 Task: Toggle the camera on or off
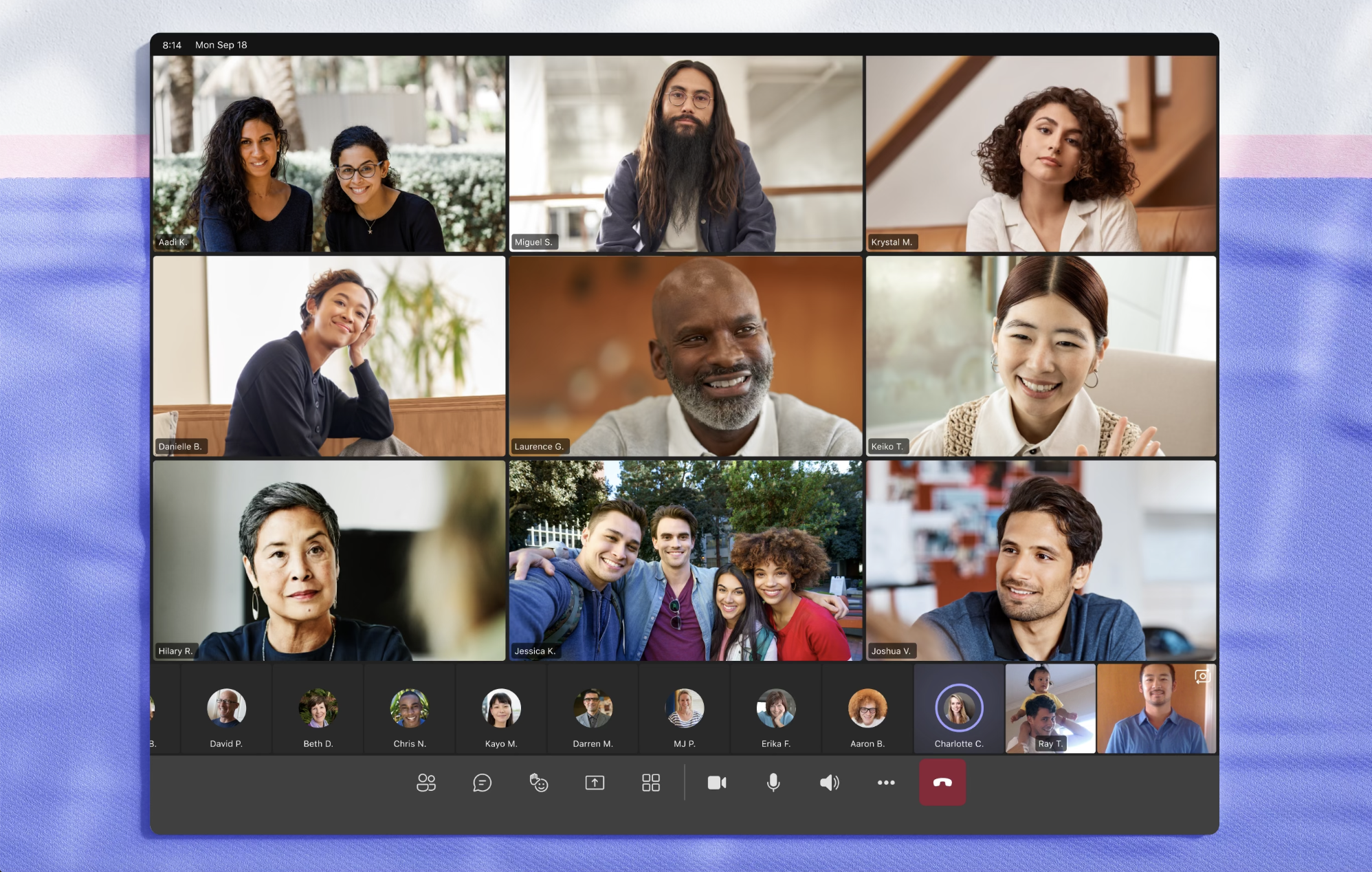[x=717, y=783]
